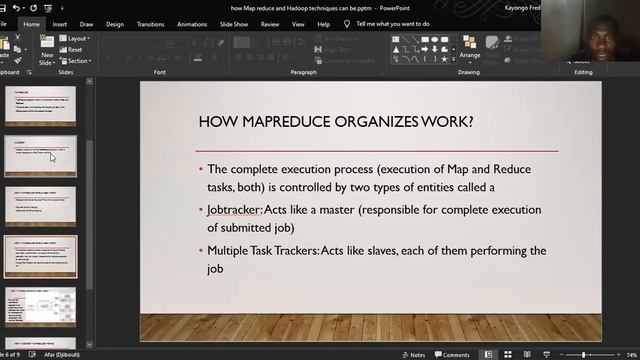Image resolution: width=640 pixels, height=360 pixels.
Task: Open the Arrange dropdown in Drawing group
Action: tap(470, 49)
